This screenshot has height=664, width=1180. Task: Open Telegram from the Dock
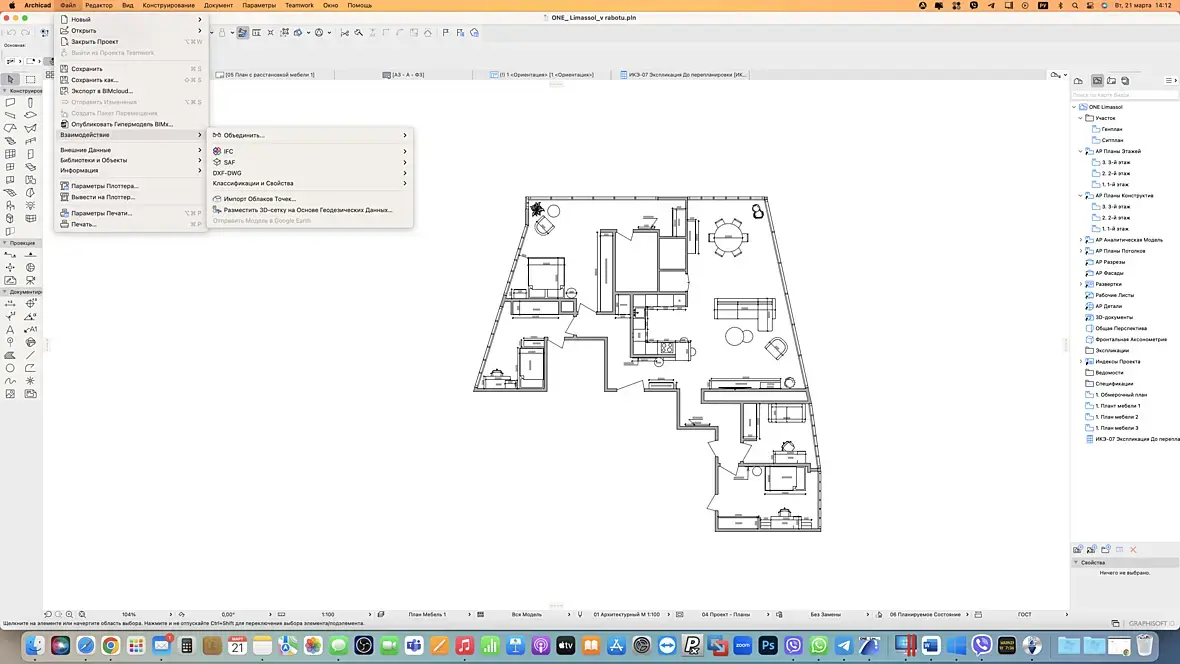844,645
